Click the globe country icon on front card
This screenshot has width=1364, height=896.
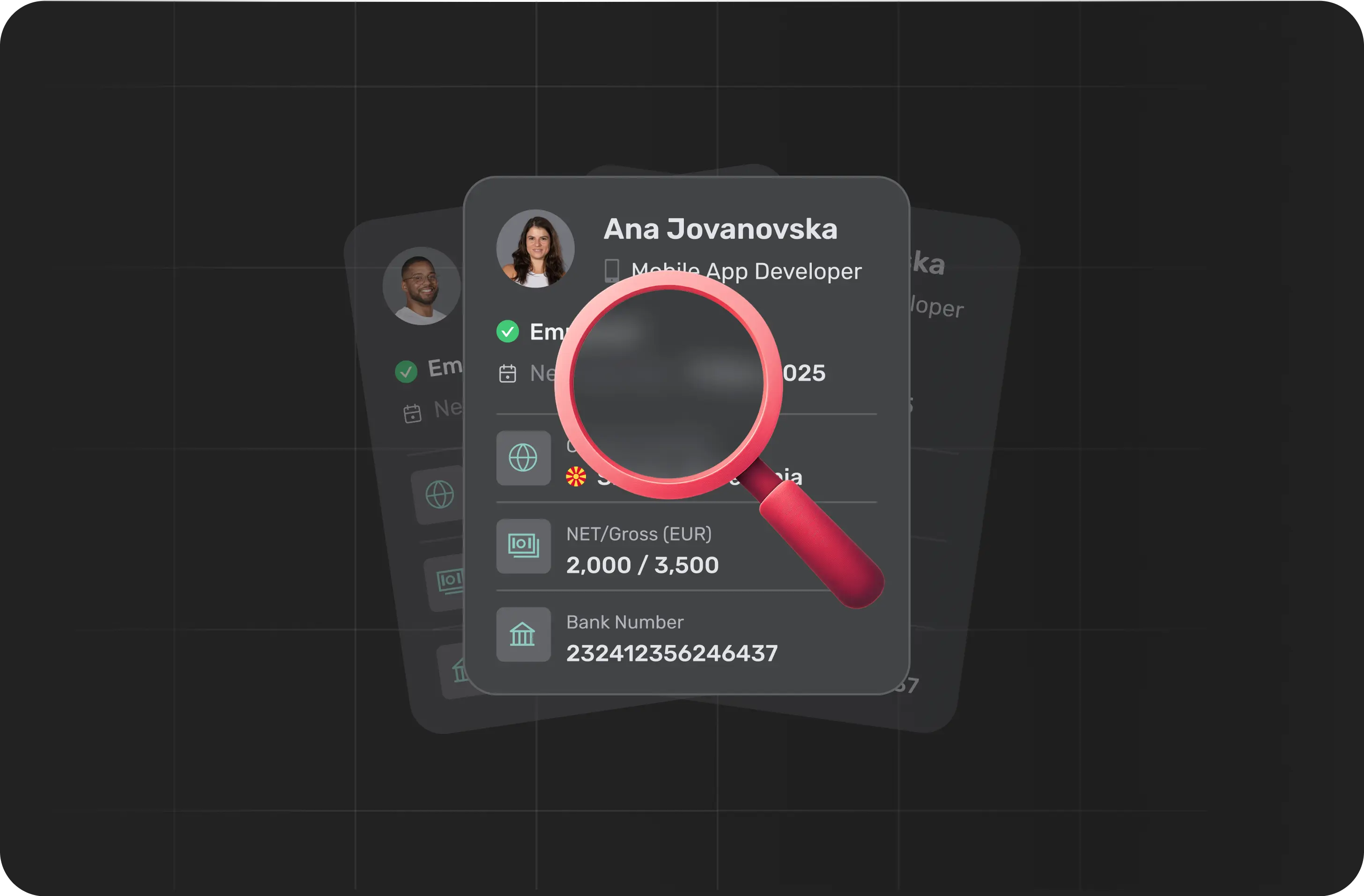point(523,458)
